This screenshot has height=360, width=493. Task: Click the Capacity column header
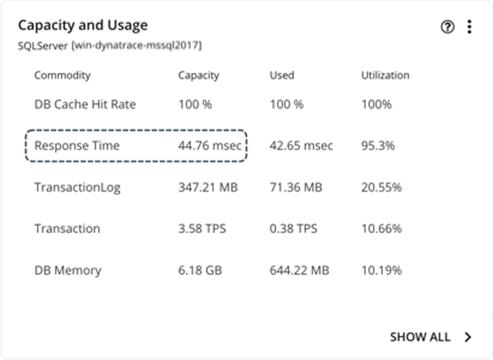pos(199,75)
